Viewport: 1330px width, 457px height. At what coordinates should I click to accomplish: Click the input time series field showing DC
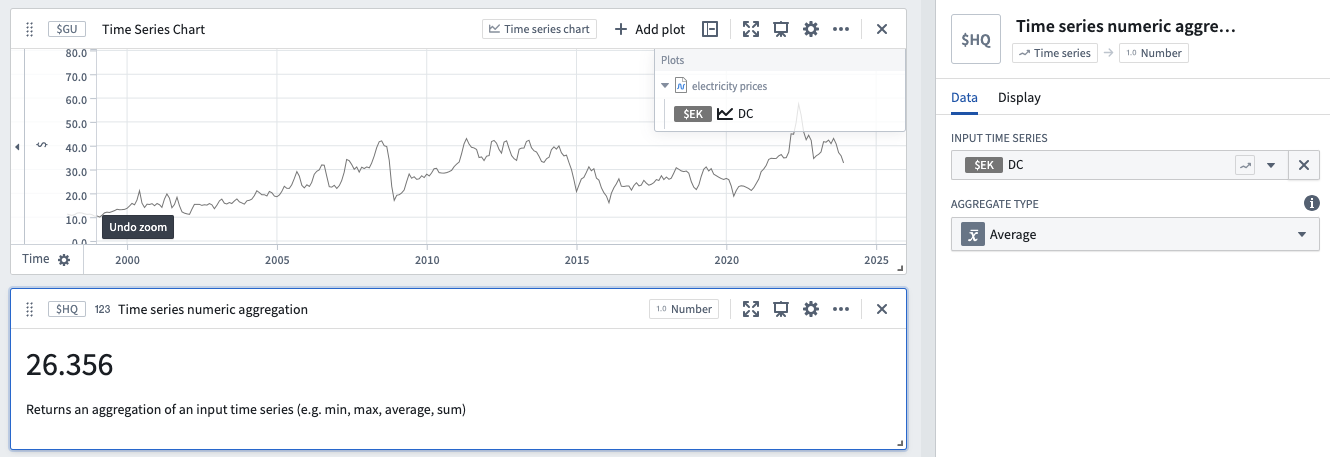pos(1117,165)
